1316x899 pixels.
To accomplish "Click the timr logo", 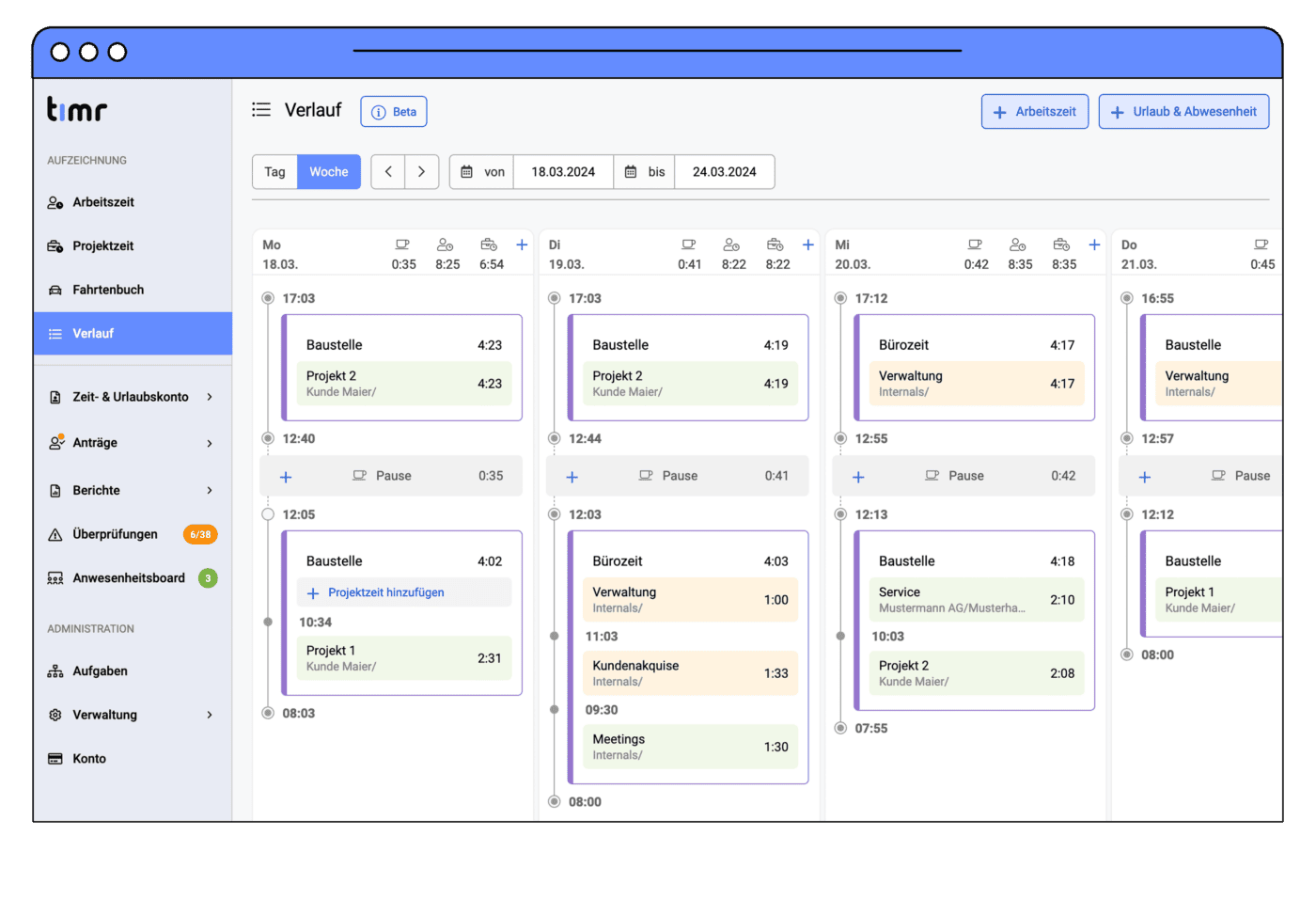I will [x=77, y=109].
